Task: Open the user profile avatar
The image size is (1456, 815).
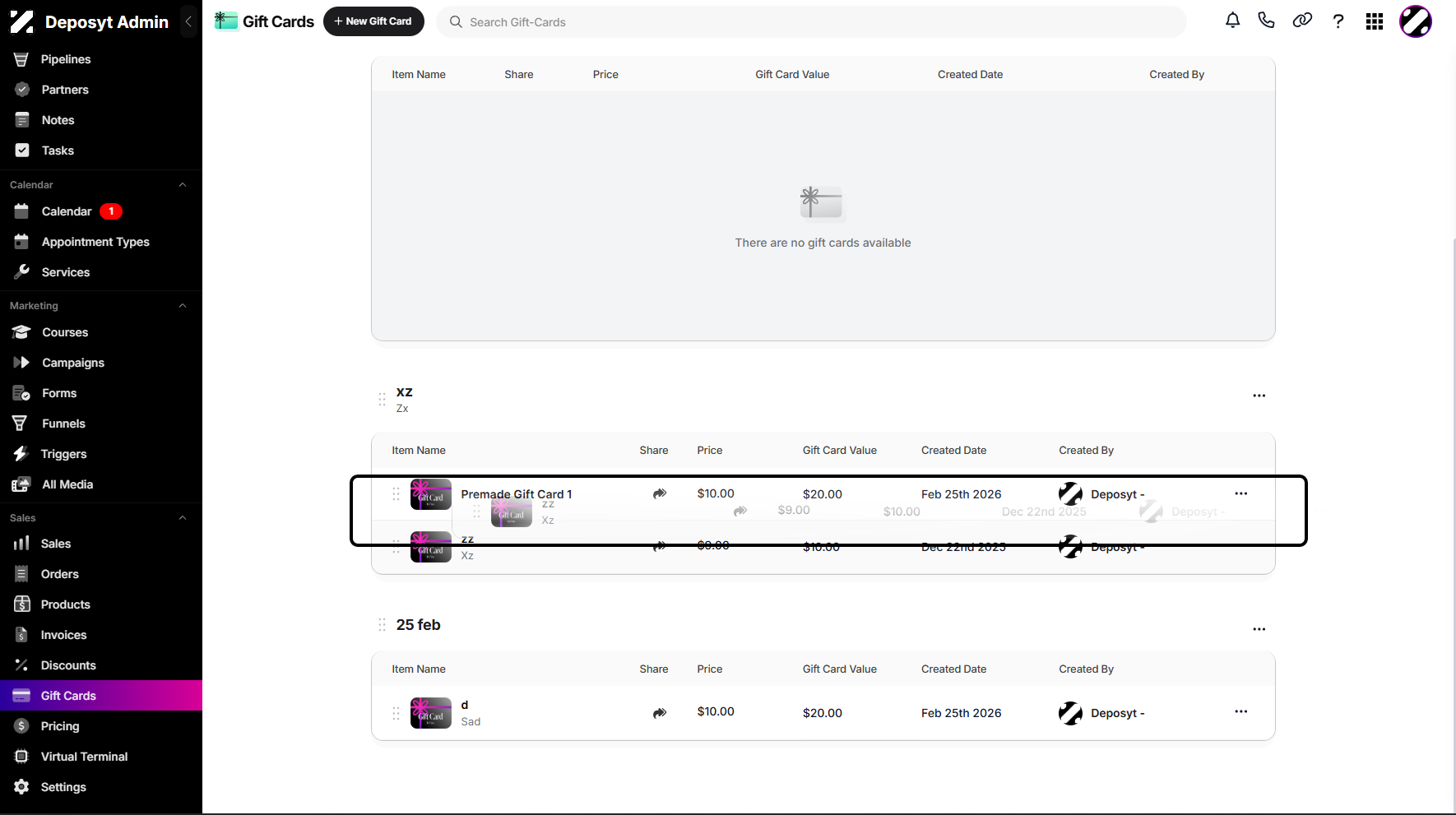Action: 1416,21
